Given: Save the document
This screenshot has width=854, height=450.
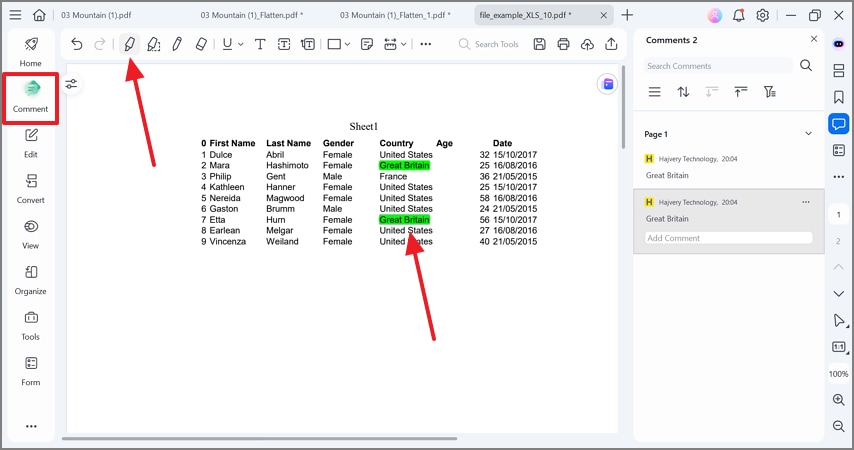Looking at the screenshot, I should coord(539,44).
